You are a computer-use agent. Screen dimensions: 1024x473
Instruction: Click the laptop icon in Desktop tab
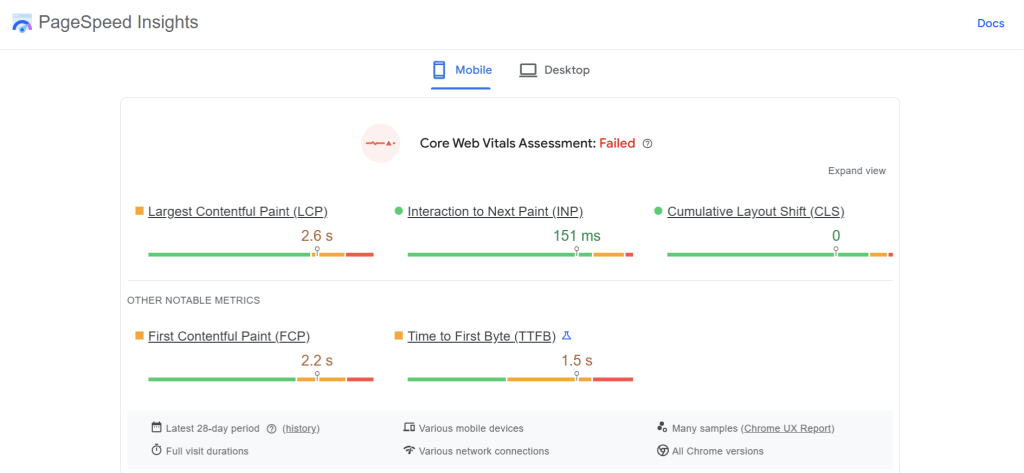(x=528, y=70)
